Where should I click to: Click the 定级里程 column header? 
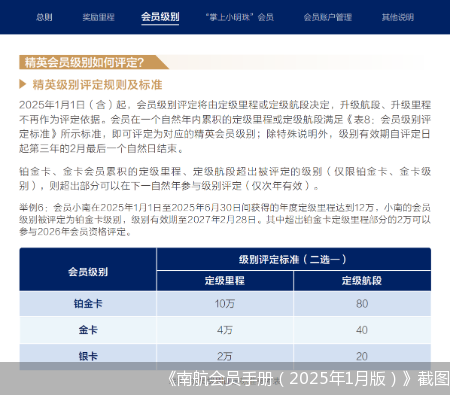(x=225, y=281)
